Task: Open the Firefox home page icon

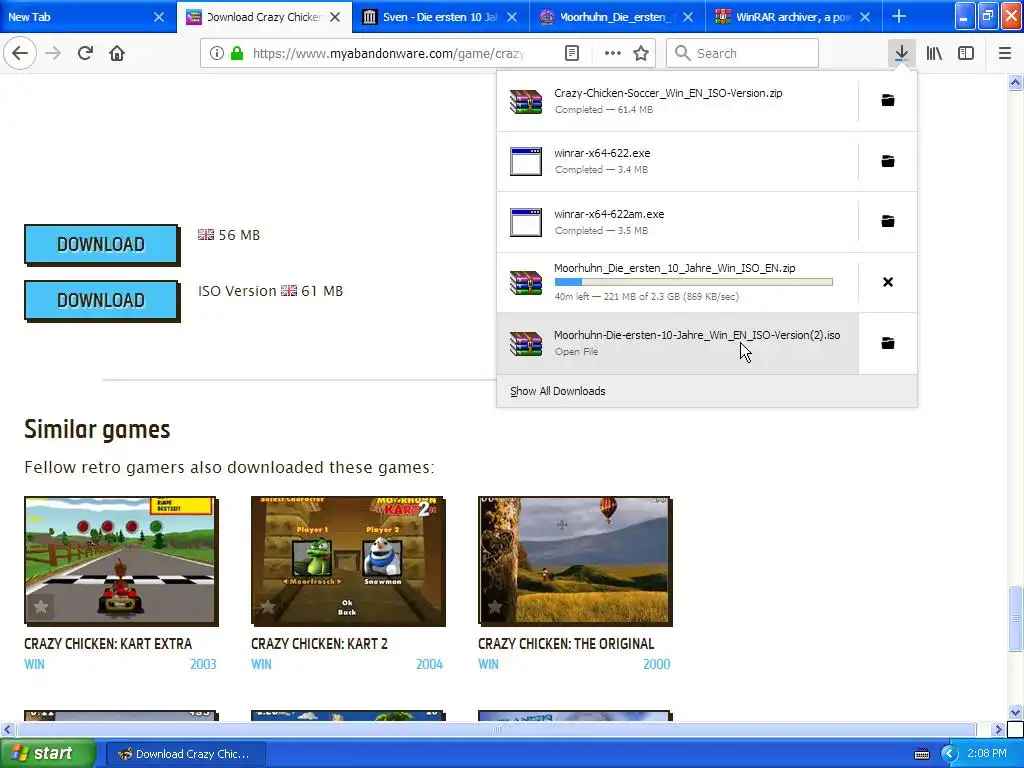Action: pyautogui.click(x=117, y=53)
